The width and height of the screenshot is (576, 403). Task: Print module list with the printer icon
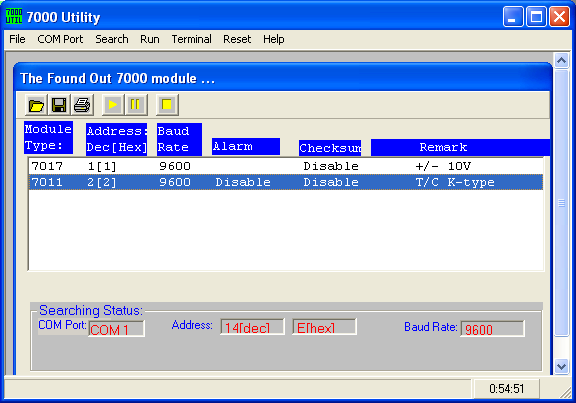[82, 105]
